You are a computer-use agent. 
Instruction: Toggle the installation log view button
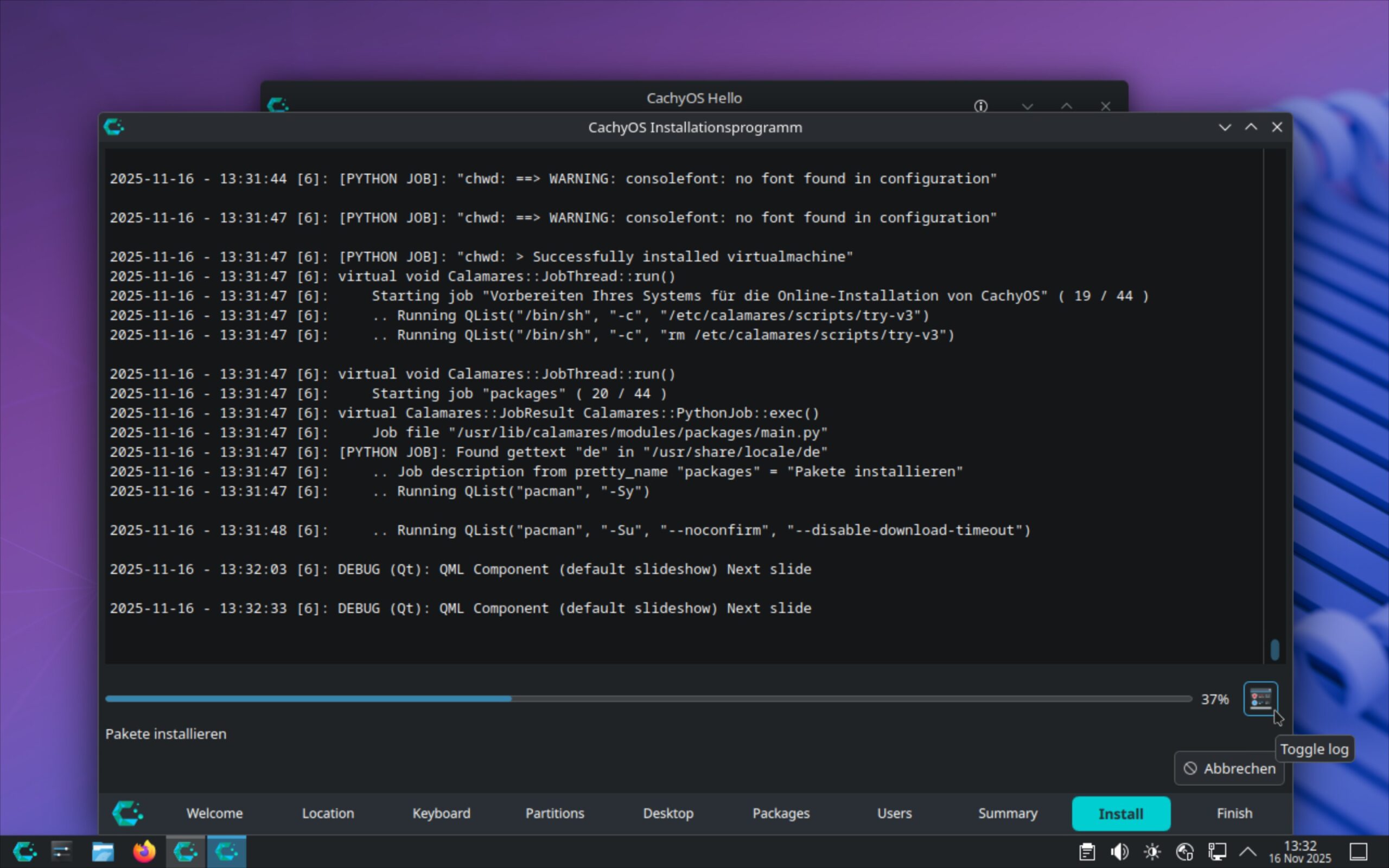click(x=1260, y=699)
